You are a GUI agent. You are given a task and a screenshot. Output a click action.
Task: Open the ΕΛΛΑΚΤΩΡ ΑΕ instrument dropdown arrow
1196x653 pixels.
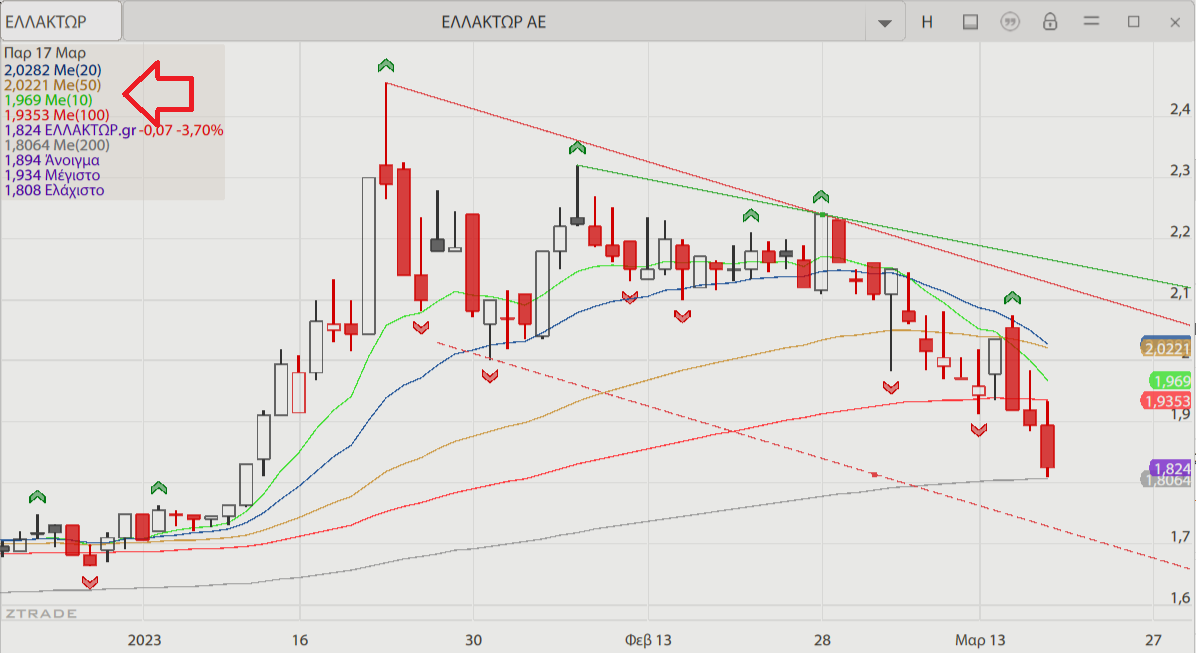[885, 22]
